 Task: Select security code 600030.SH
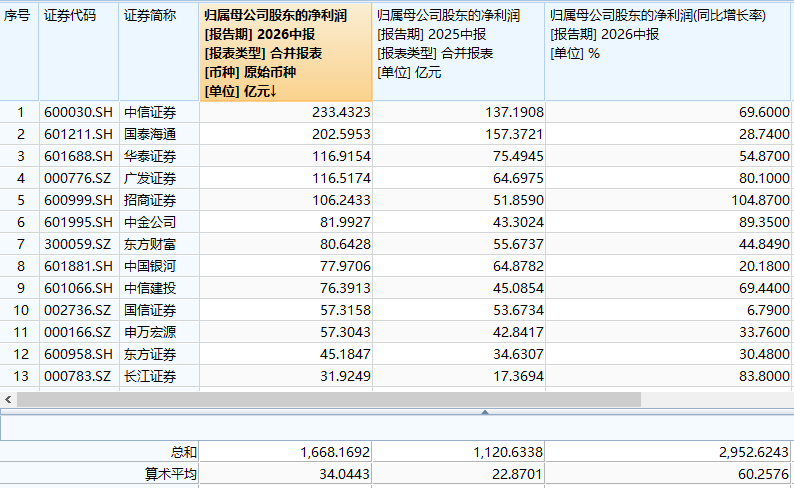coord(78,112)
